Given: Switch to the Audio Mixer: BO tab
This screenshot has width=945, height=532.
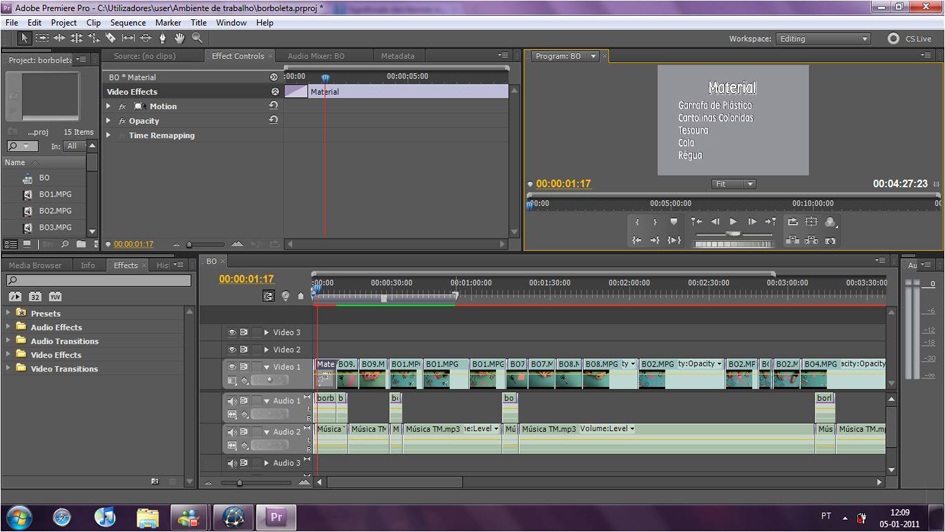Looking at the screenshot, I should click(316, 56).
